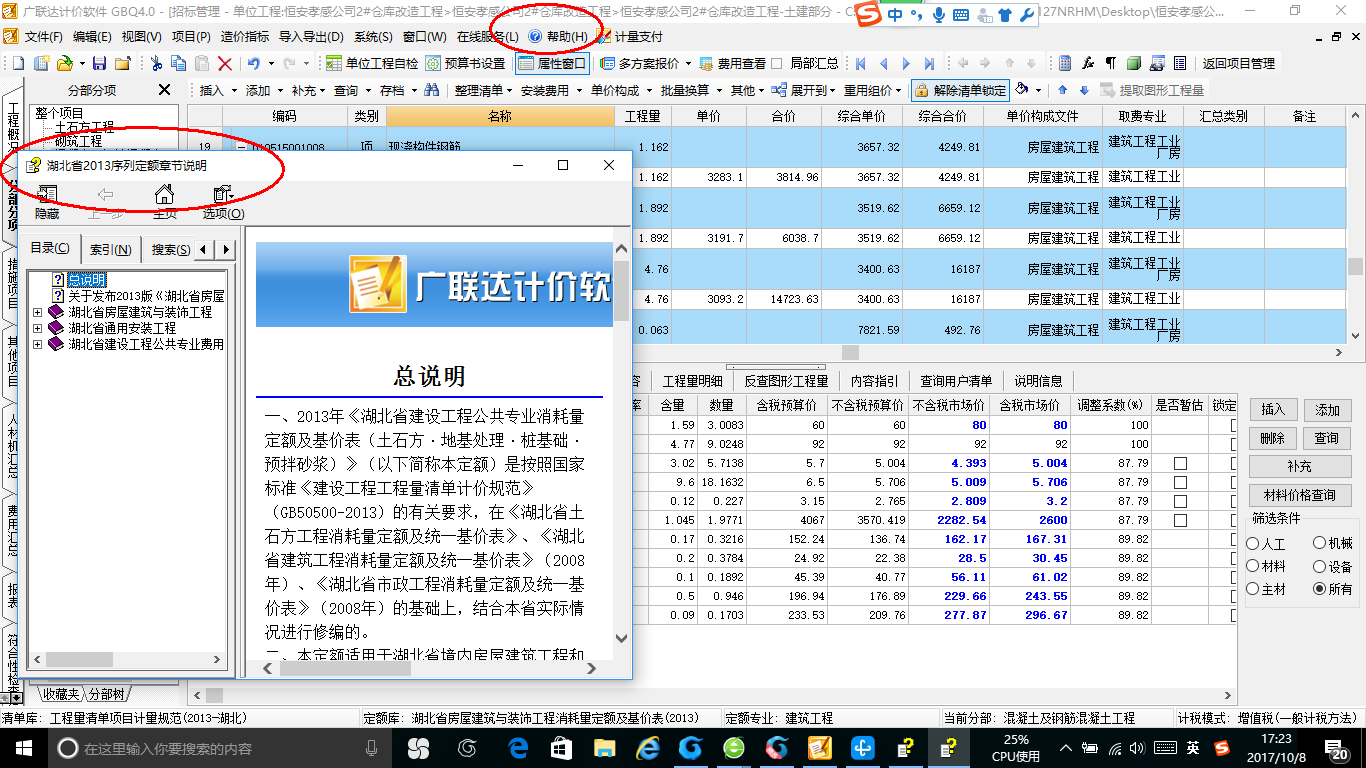Image resolution: width=1366 pixels, height=768 pixels.
Task: Switch to 索引(N) tab in help window
Action: 111,249
